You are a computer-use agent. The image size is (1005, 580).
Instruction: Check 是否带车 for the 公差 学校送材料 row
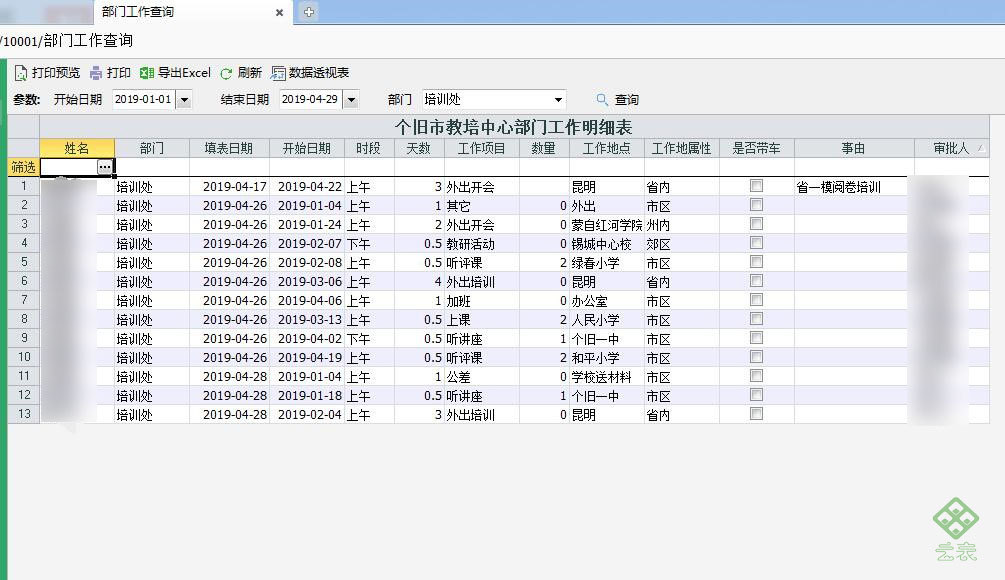pyautogui.click(x=756, y=376)
